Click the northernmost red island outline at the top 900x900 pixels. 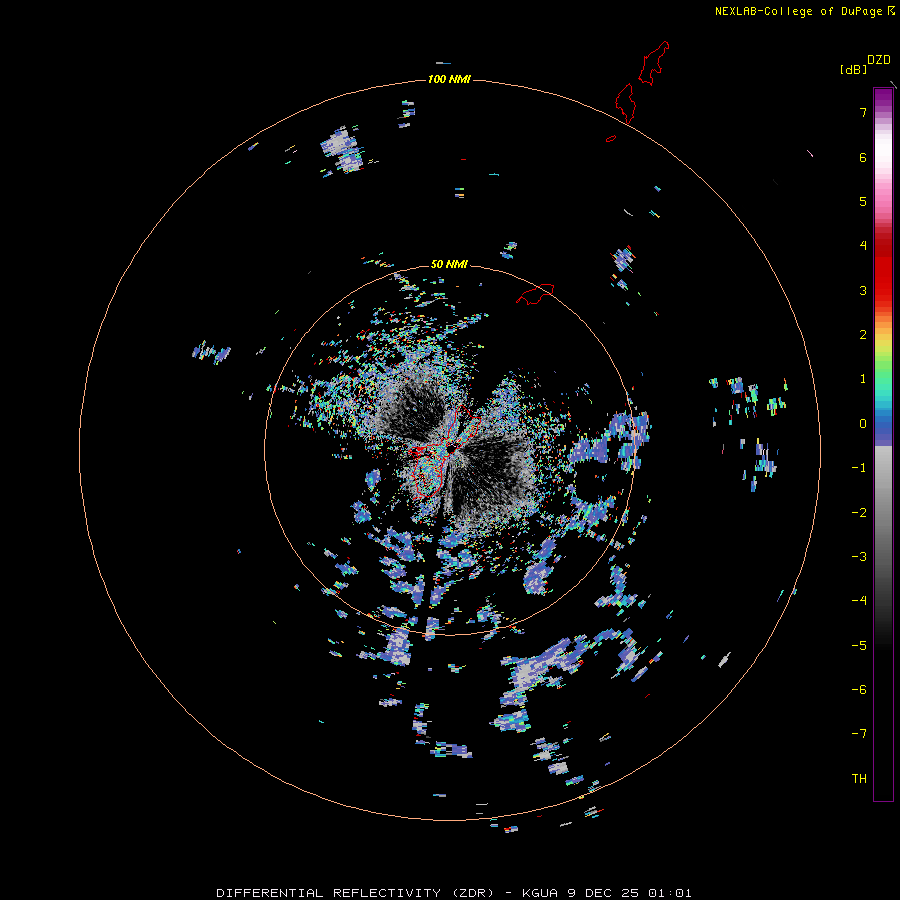(x=654, y=63)
